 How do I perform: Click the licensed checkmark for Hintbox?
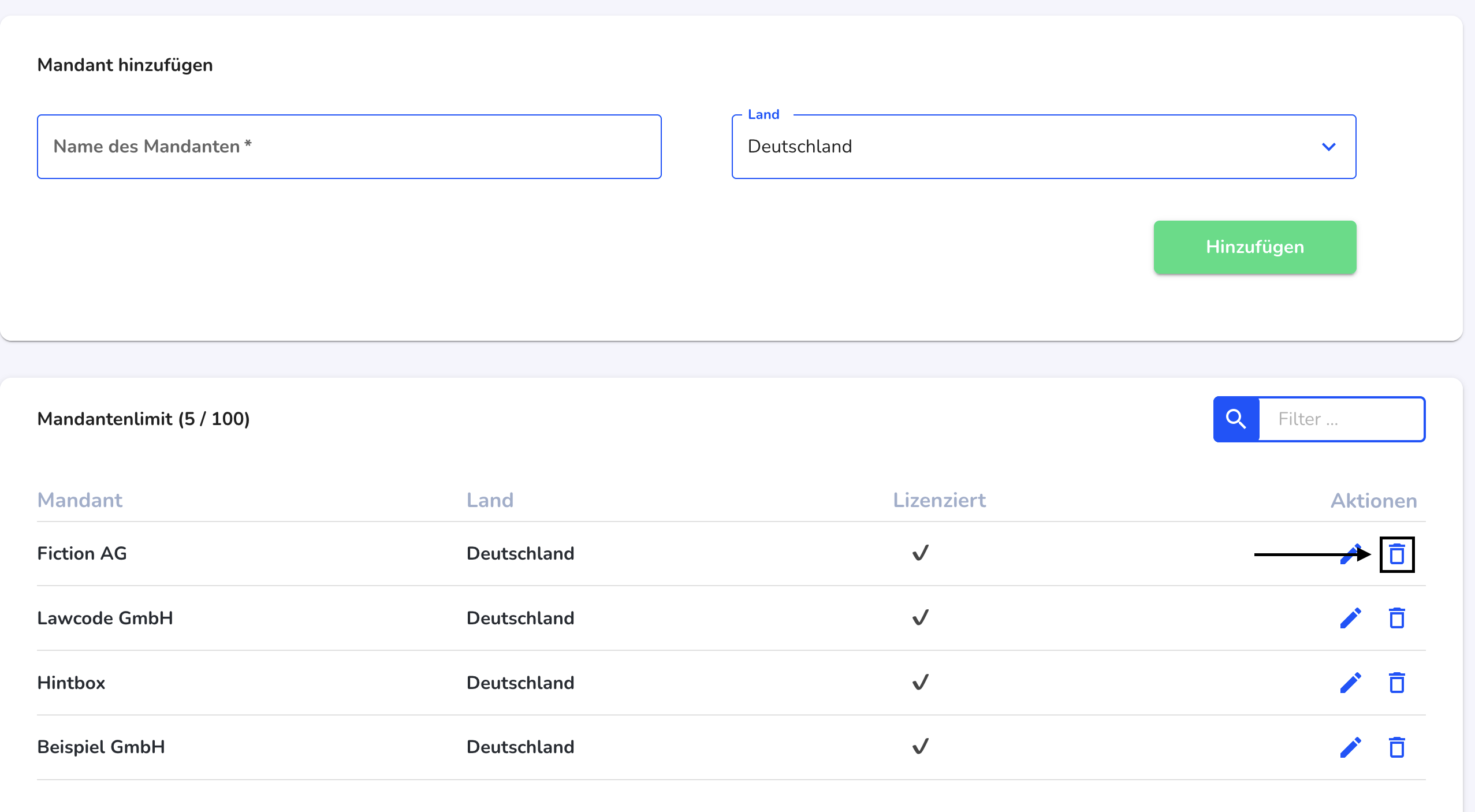pyautogui.click(x=921, y=683)
